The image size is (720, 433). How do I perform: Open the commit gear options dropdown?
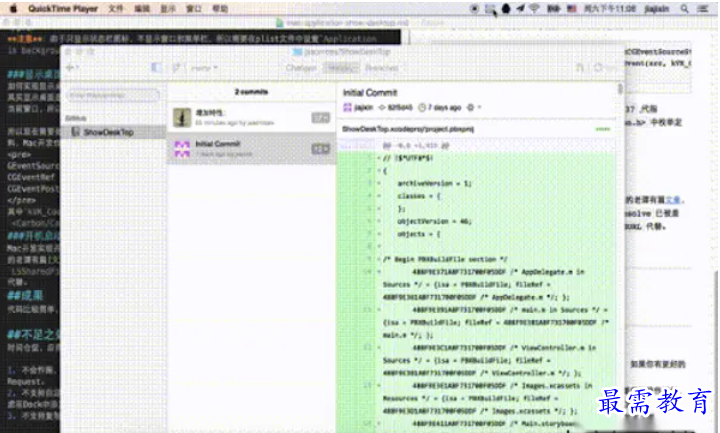pyautogui.click(x=473, y=107)
